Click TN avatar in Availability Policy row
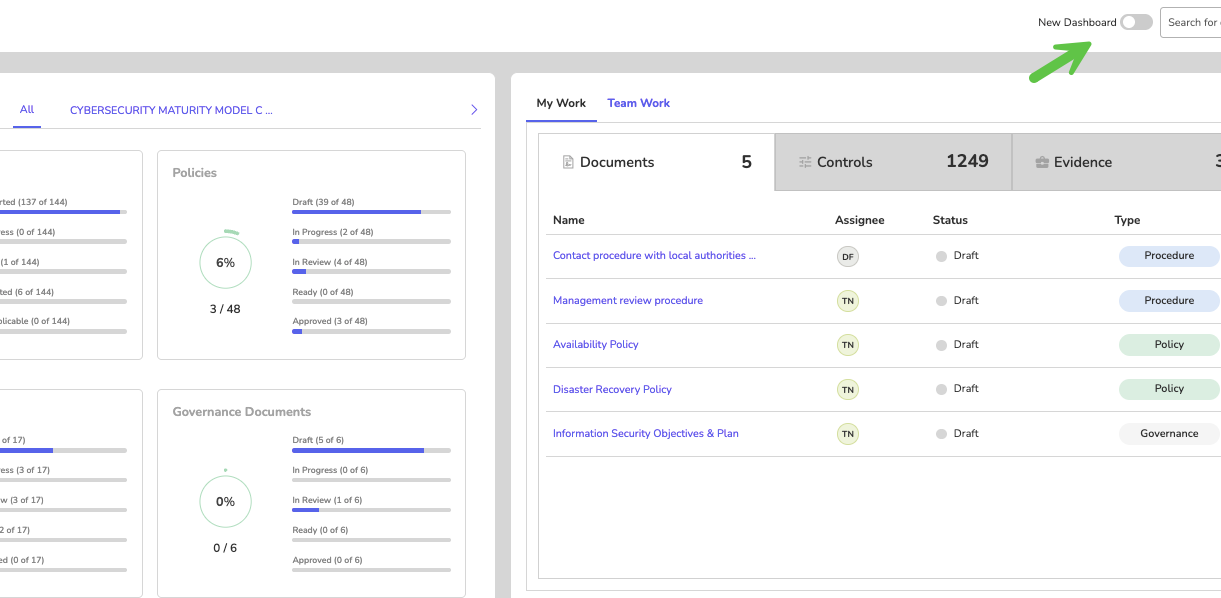 click(x=848, y=345)
